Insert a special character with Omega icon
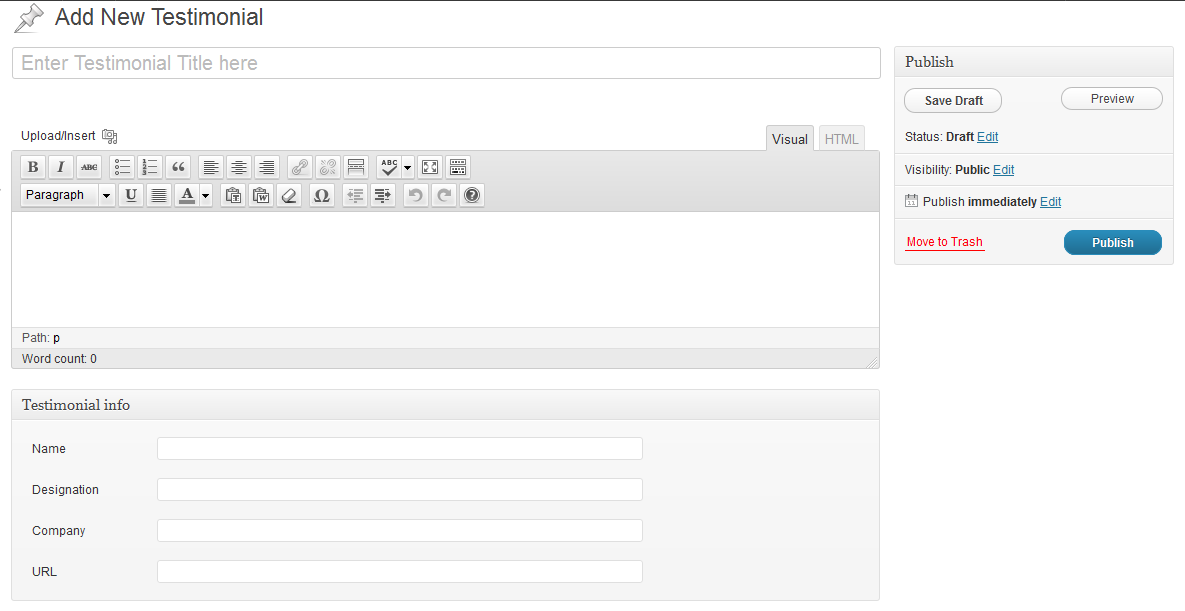The height and width of the screenshot is (611, 1185). tap(321, 195)
